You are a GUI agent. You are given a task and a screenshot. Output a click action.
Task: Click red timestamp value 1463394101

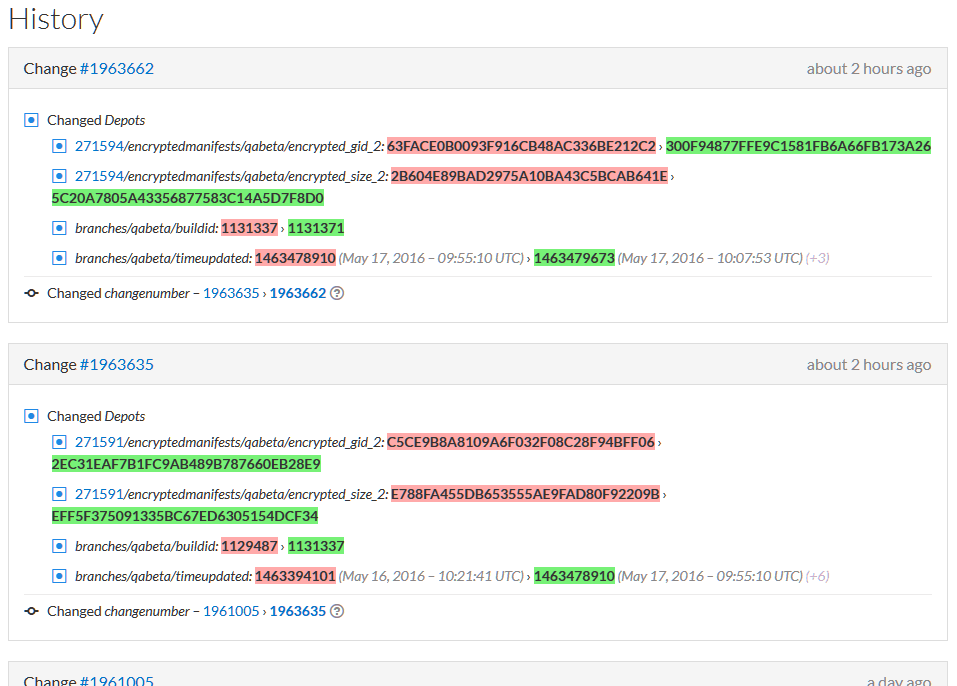295,576
